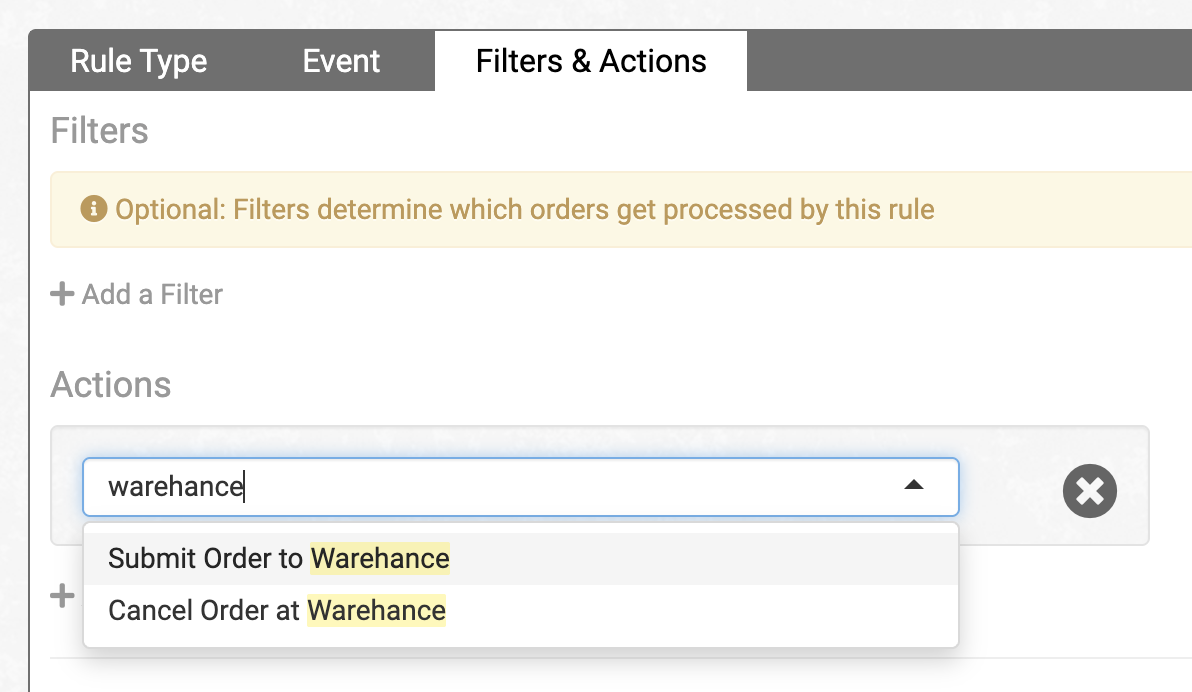Click the Actions section heading

point(111,385)
